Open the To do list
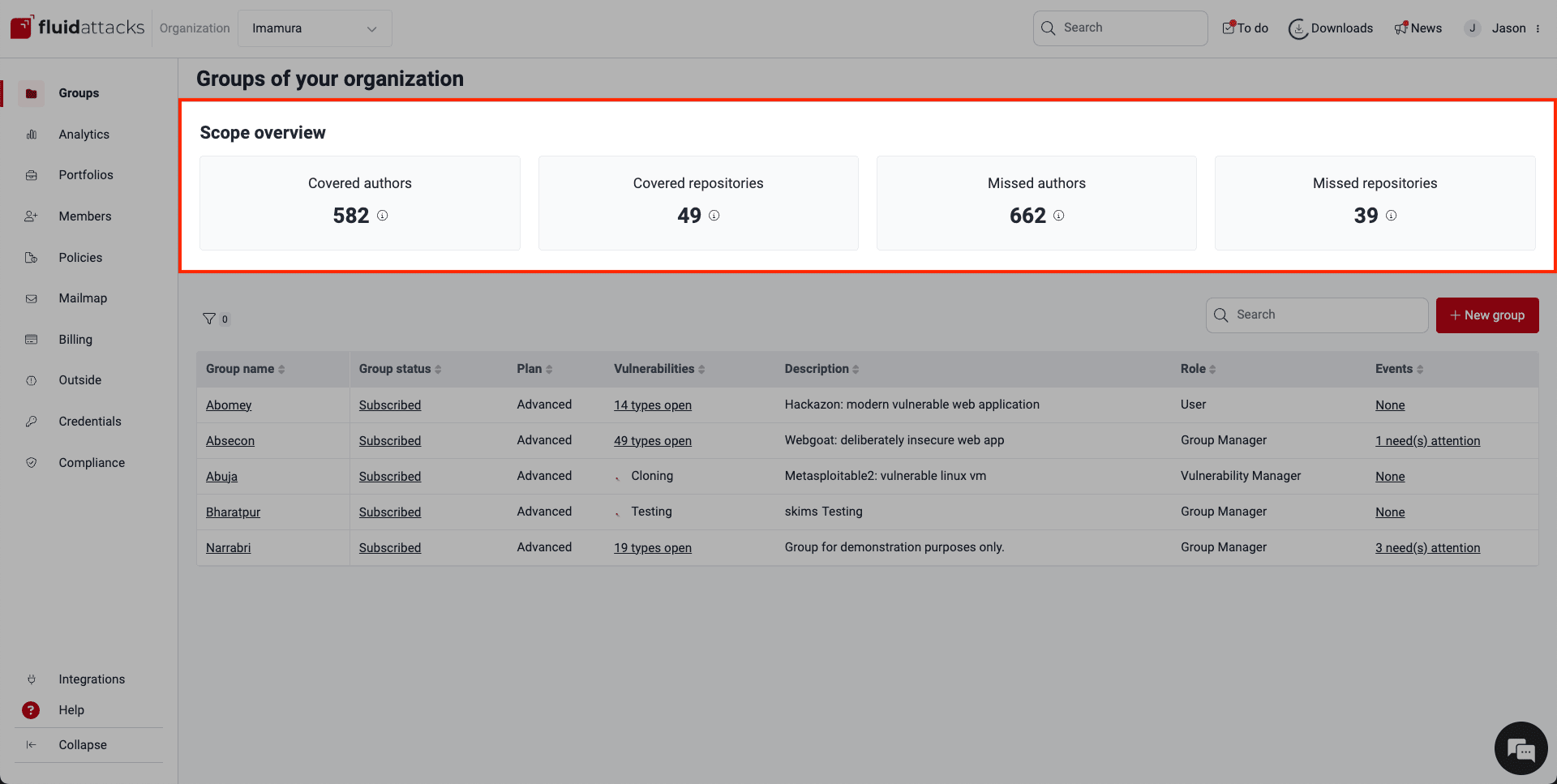The image size is (1557, 784). click(1245, 28)
